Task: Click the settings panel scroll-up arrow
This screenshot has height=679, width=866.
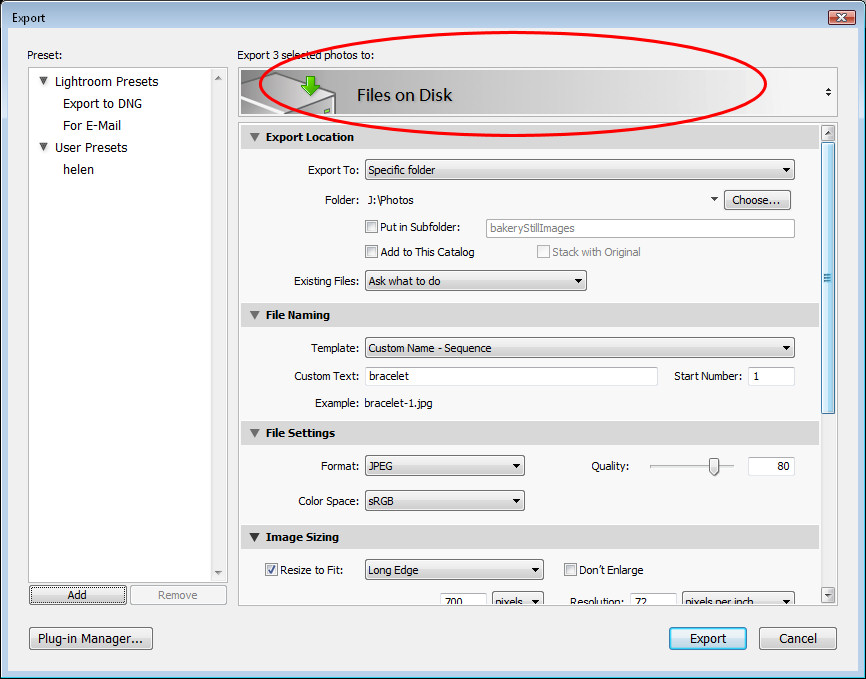Action: 828,133
